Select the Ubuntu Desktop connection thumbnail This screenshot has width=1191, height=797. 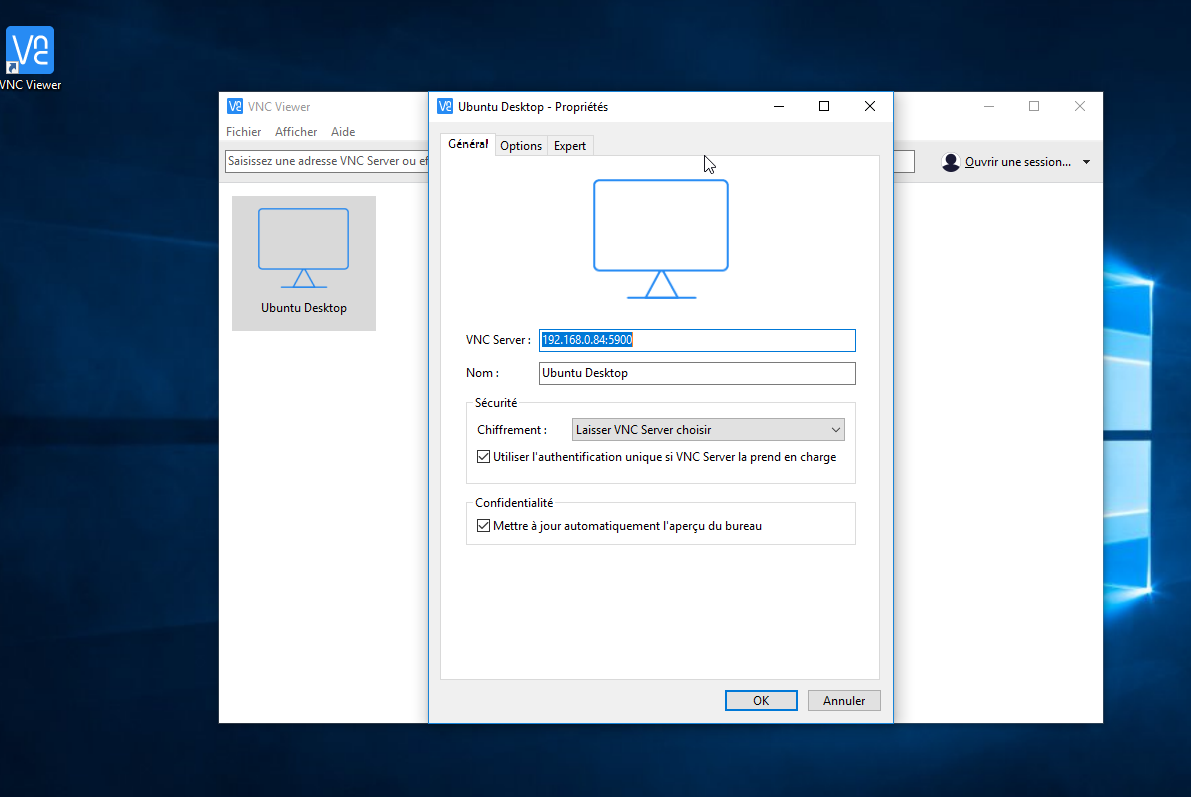tap(304, 263)
